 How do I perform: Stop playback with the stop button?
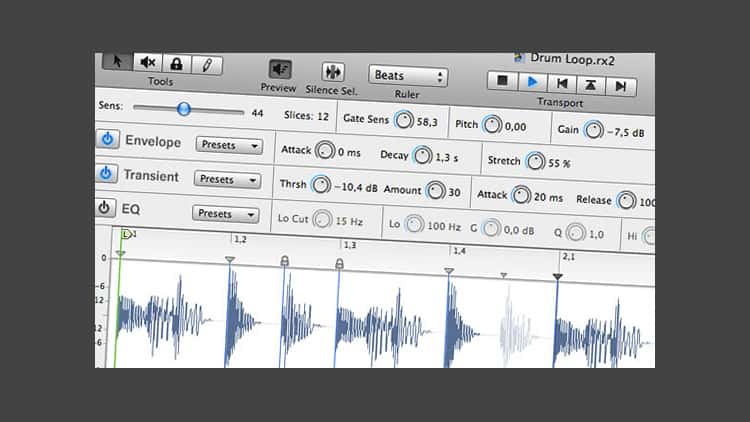point(502,80)
